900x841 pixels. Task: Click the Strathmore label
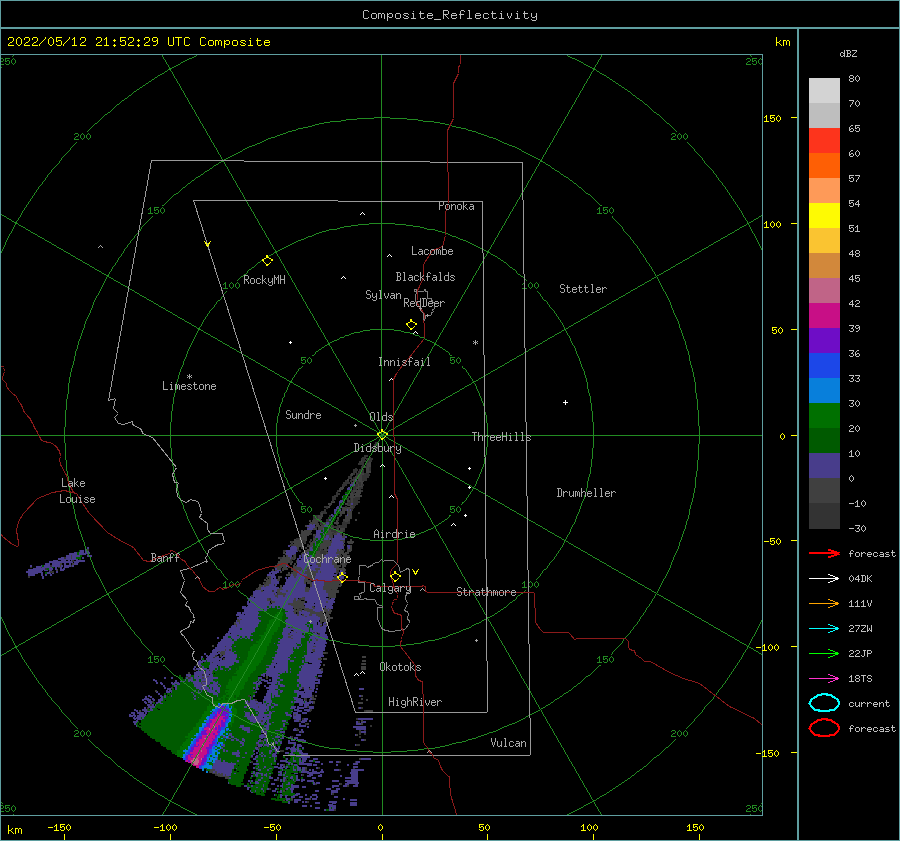(486, 592)
